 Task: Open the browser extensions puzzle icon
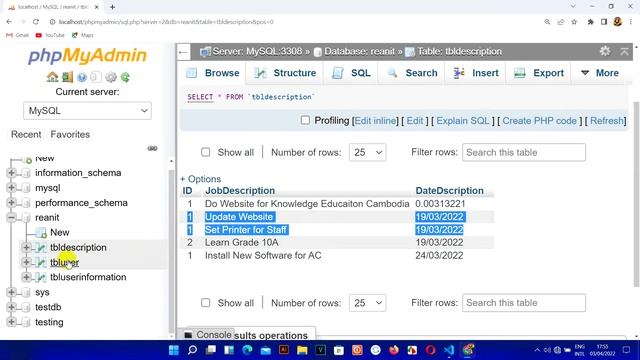click(590, 22)
